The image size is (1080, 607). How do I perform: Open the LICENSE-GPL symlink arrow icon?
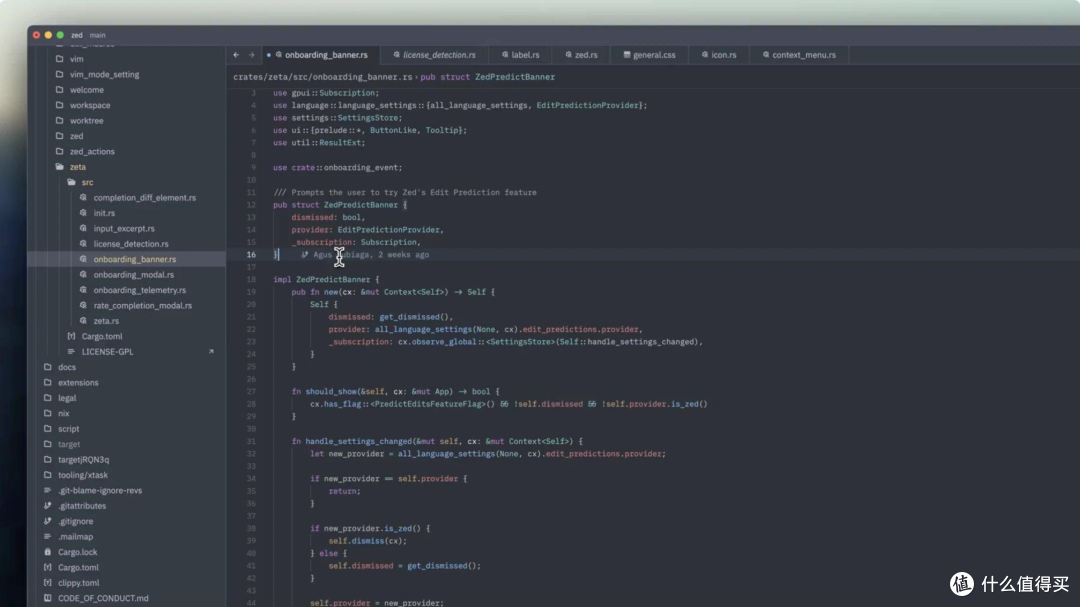click(211, 351)
